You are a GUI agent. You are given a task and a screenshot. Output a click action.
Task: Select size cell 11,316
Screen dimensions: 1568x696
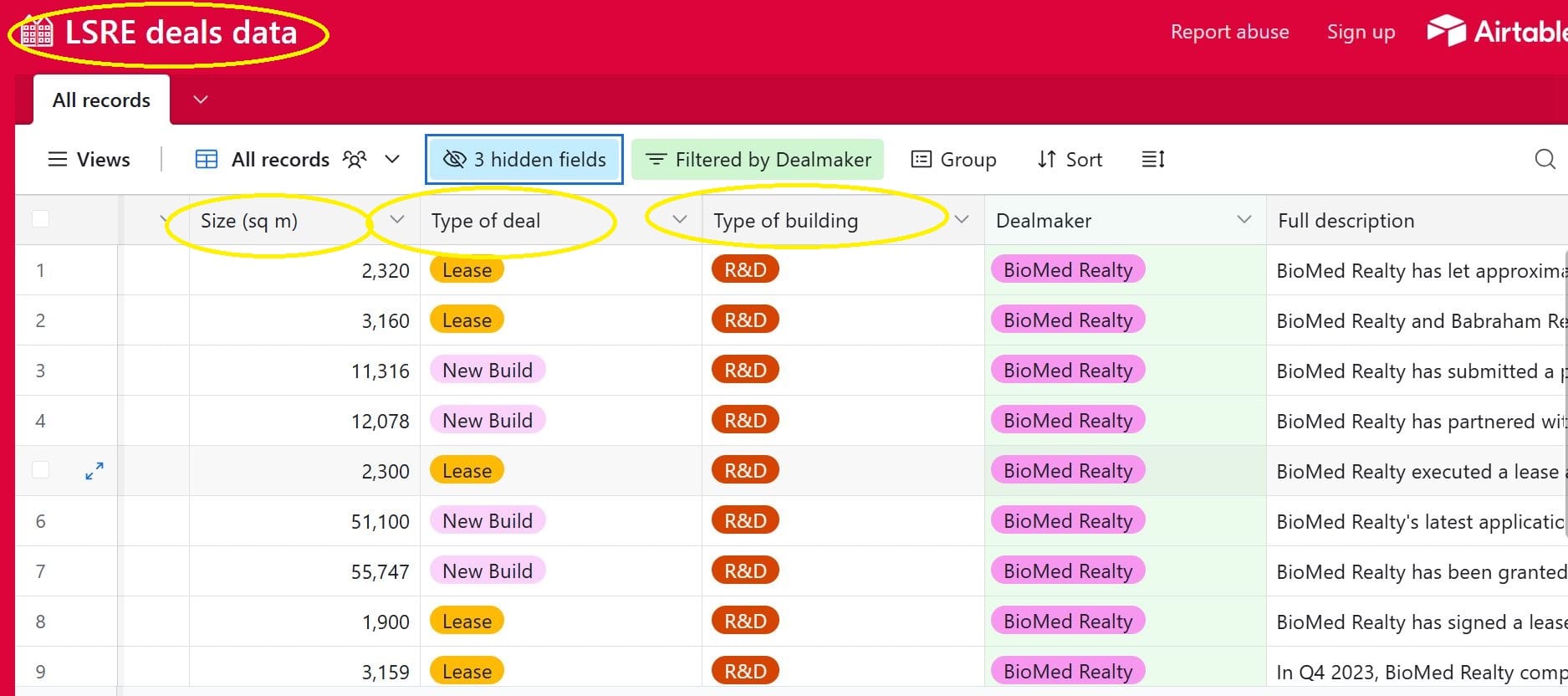point(304,371)
